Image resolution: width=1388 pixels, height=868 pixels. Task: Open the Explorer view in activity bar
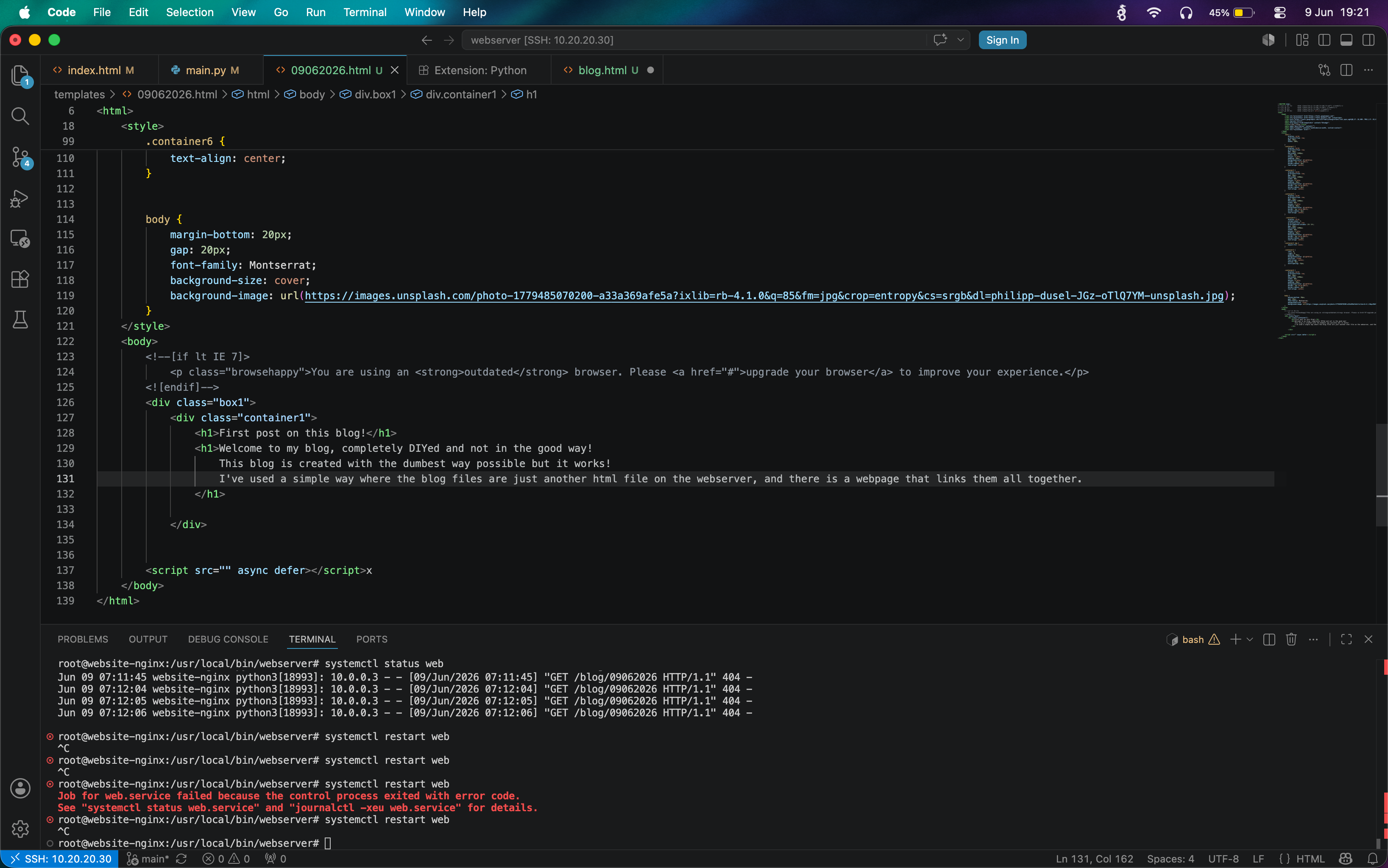point(20,75)
